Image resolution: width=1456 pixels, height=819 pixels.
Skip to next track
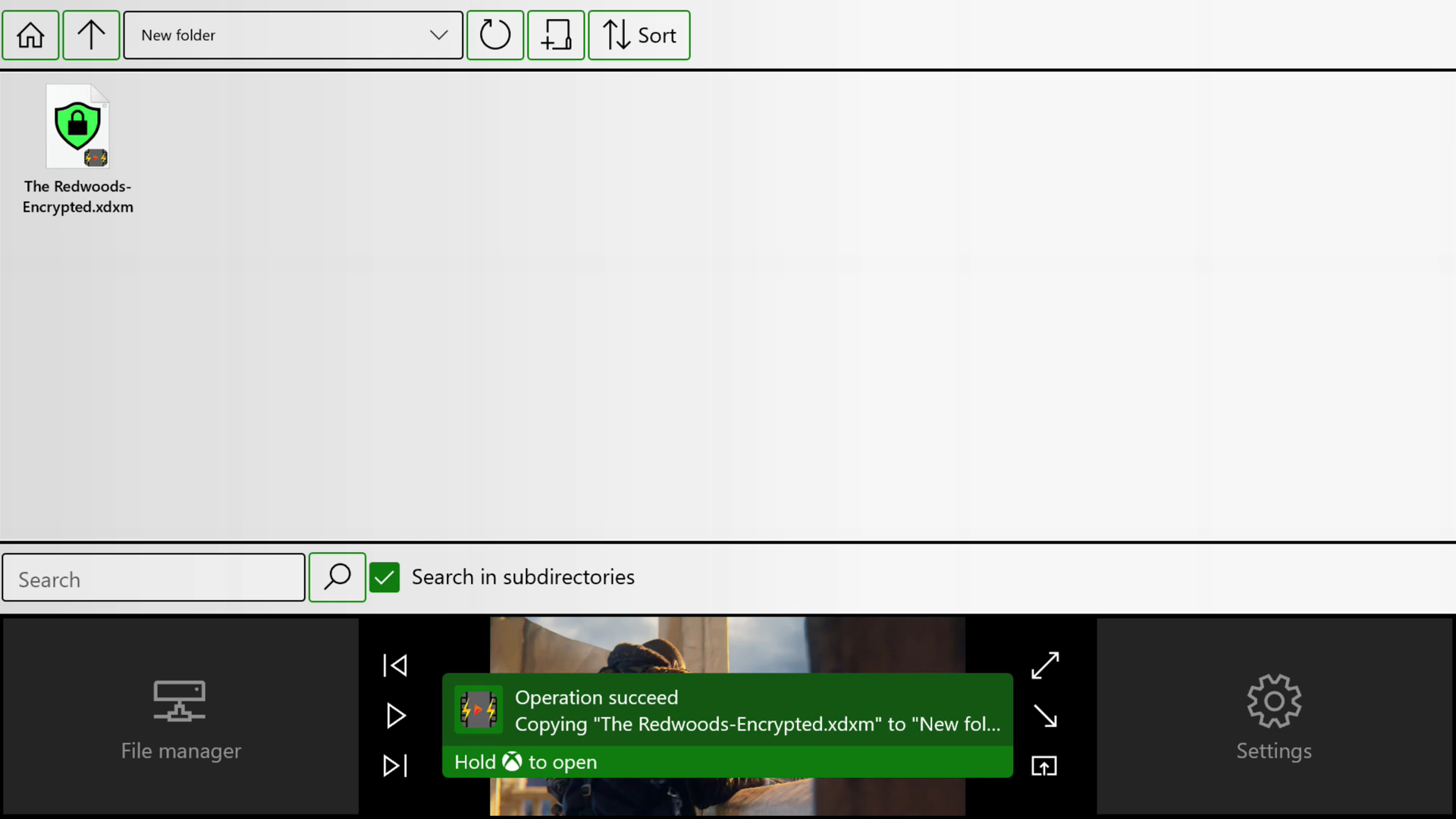(x=395, y=766)
